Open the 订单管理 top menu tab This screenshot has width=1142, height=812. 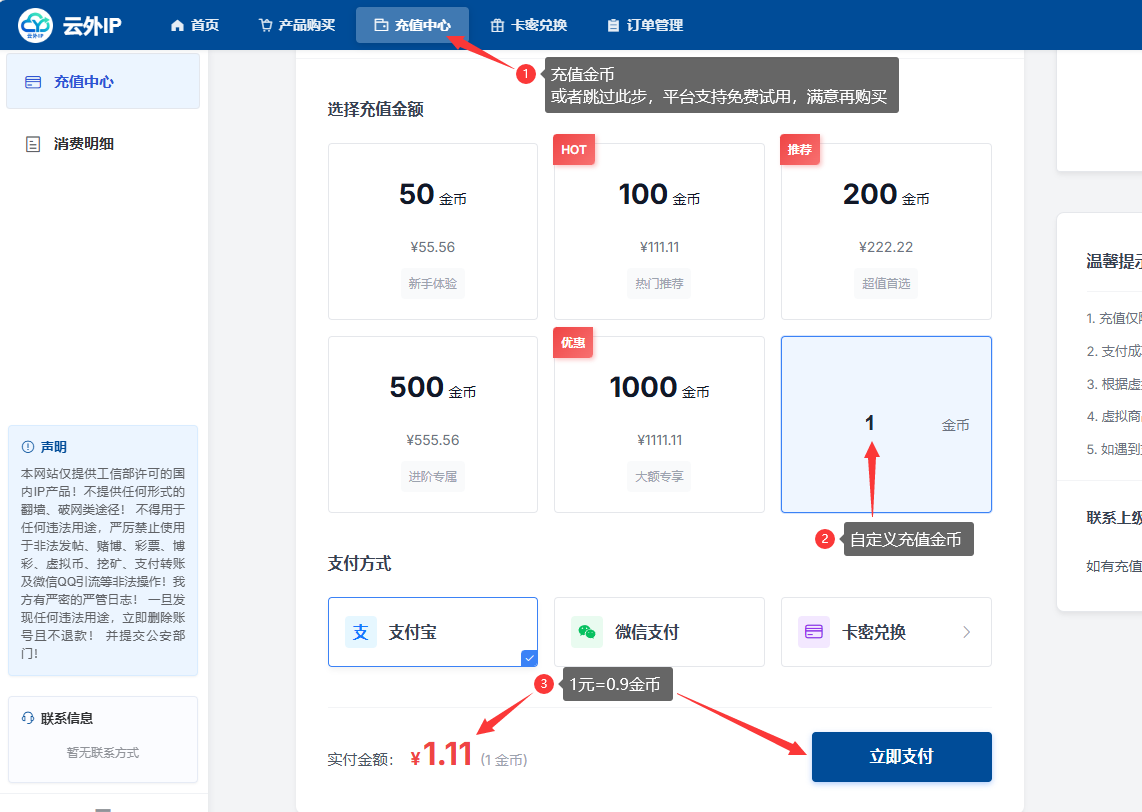[x=645, y=25]
